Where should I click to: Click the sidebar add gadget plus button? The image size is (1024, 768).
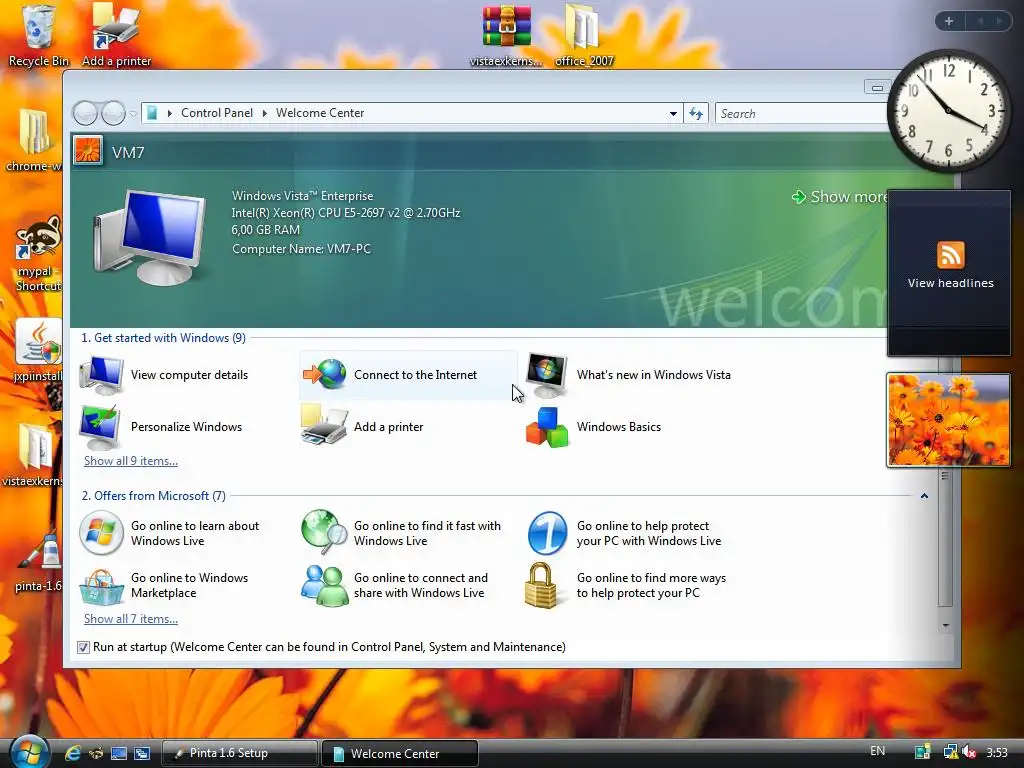(x=949, y=21)
